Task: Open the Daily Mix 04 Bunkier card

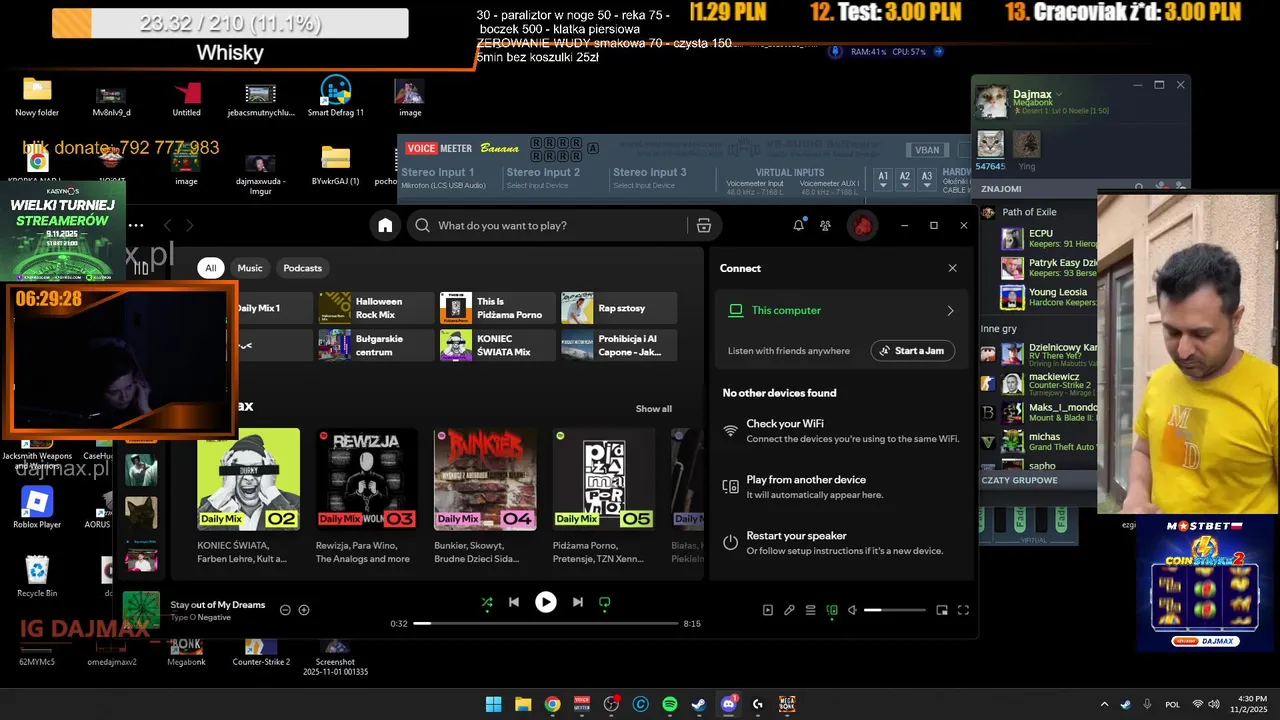Action: tap(485, 497)
